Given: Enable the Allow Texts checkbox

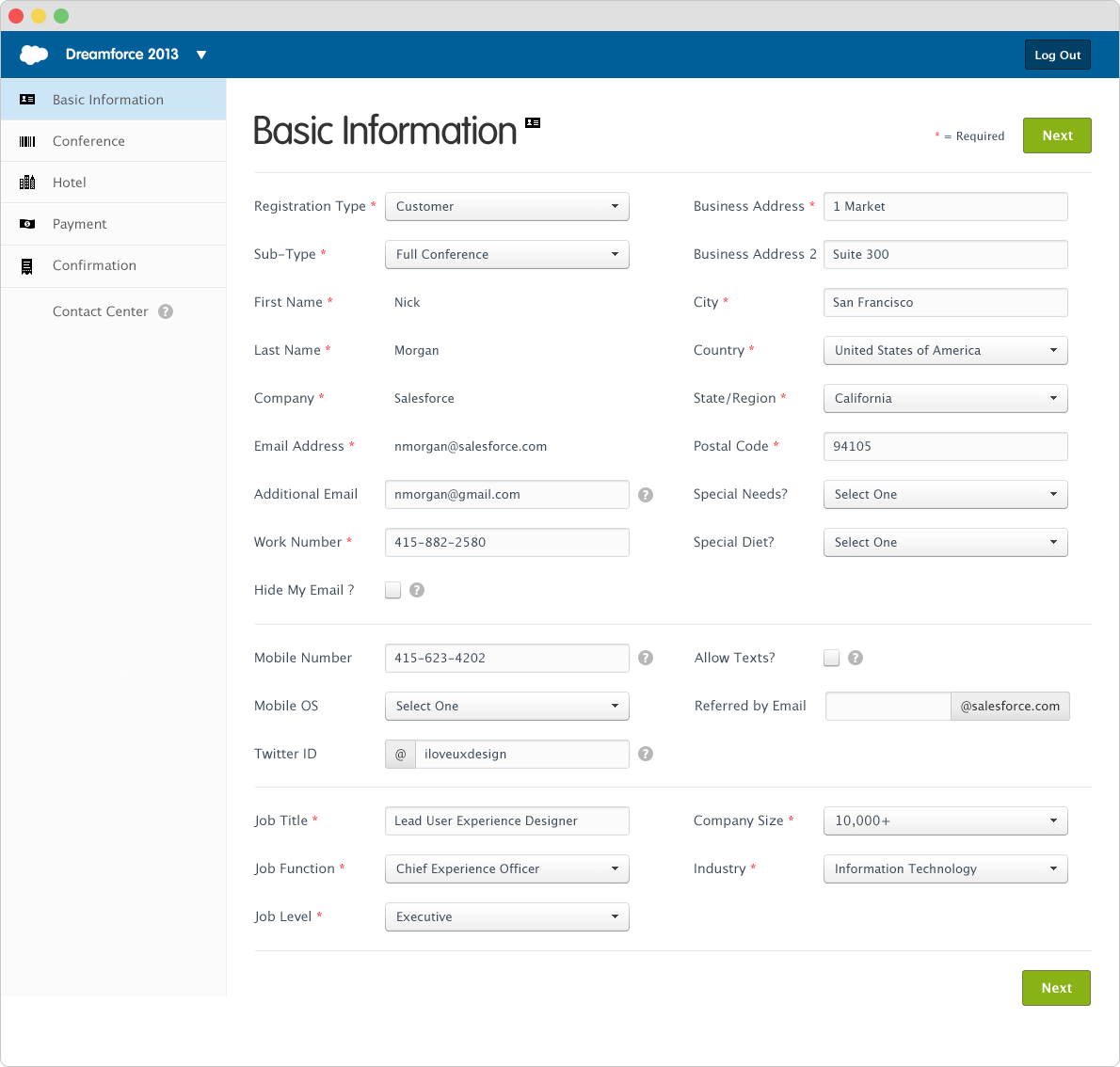Looking at the screenshot, I should click(x=831, y=658).
